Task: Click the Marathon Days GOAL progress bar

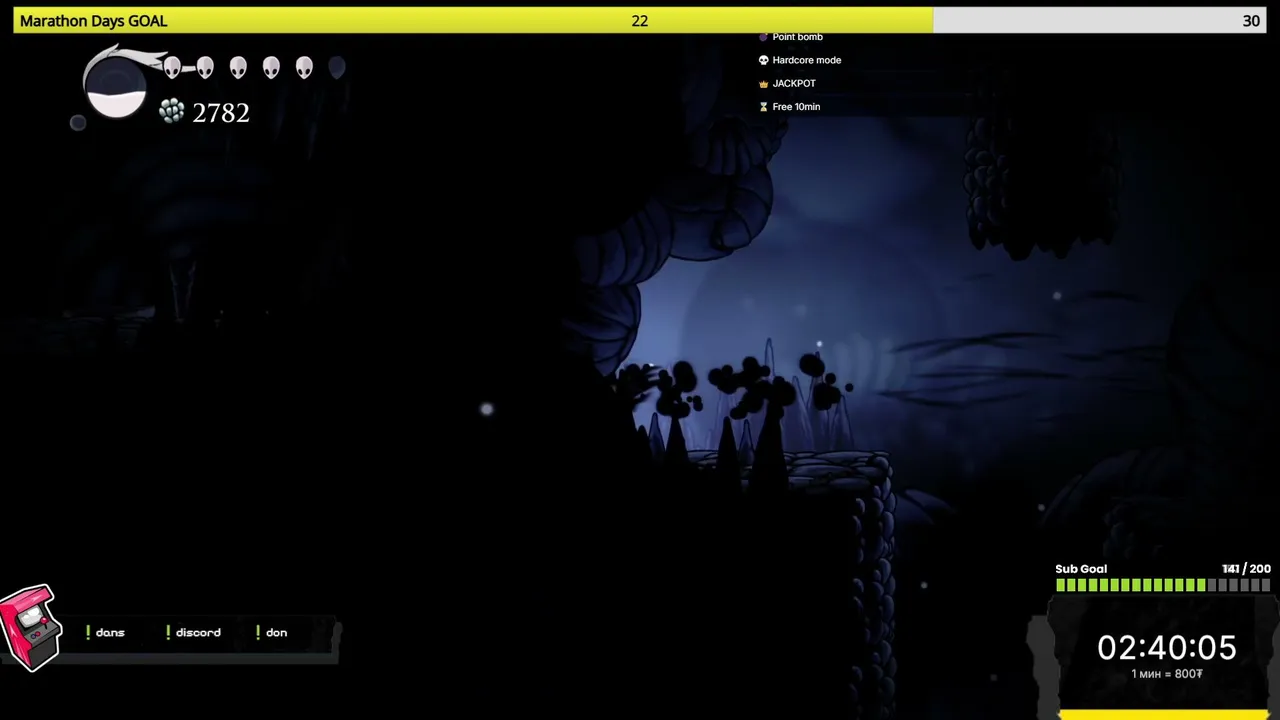Action: pyautogui.click(x=640, y=21)
